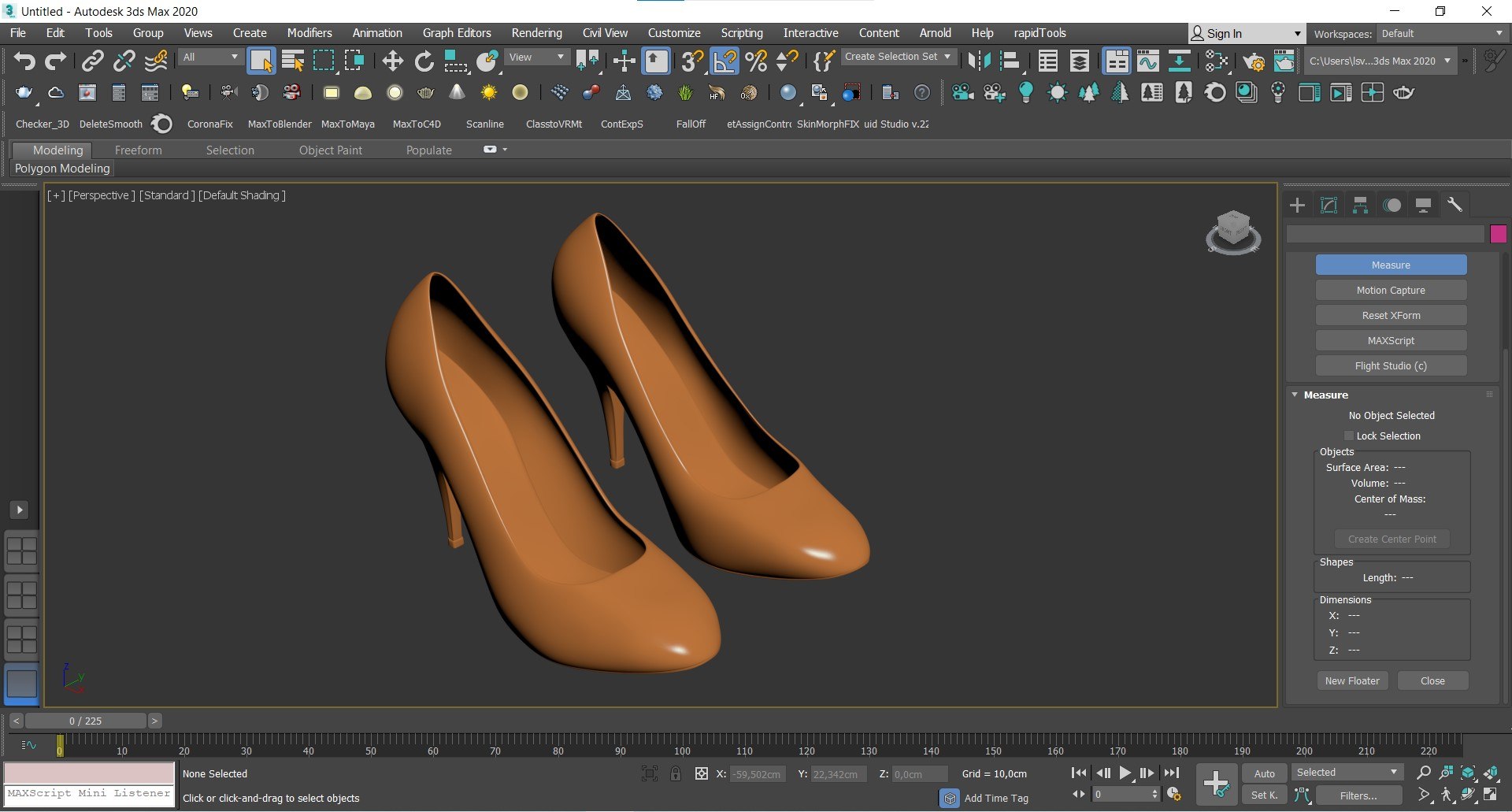Click the Motion Capture utility button
The width and height of the screenshot is (1512, 812).
tap(1391, 290)
